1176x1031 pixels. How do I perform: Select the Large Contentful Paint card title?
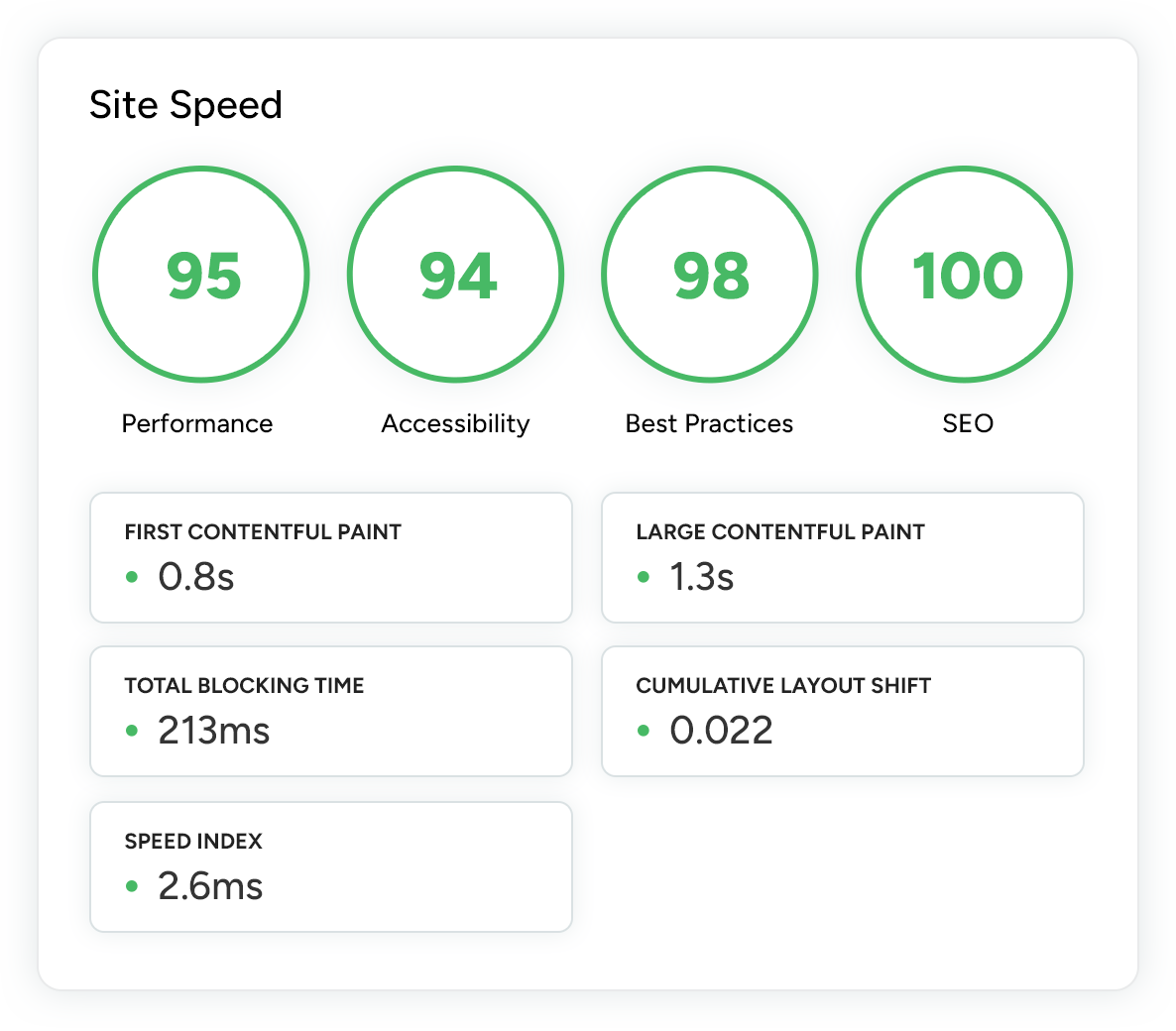click(x=779, y=532)
